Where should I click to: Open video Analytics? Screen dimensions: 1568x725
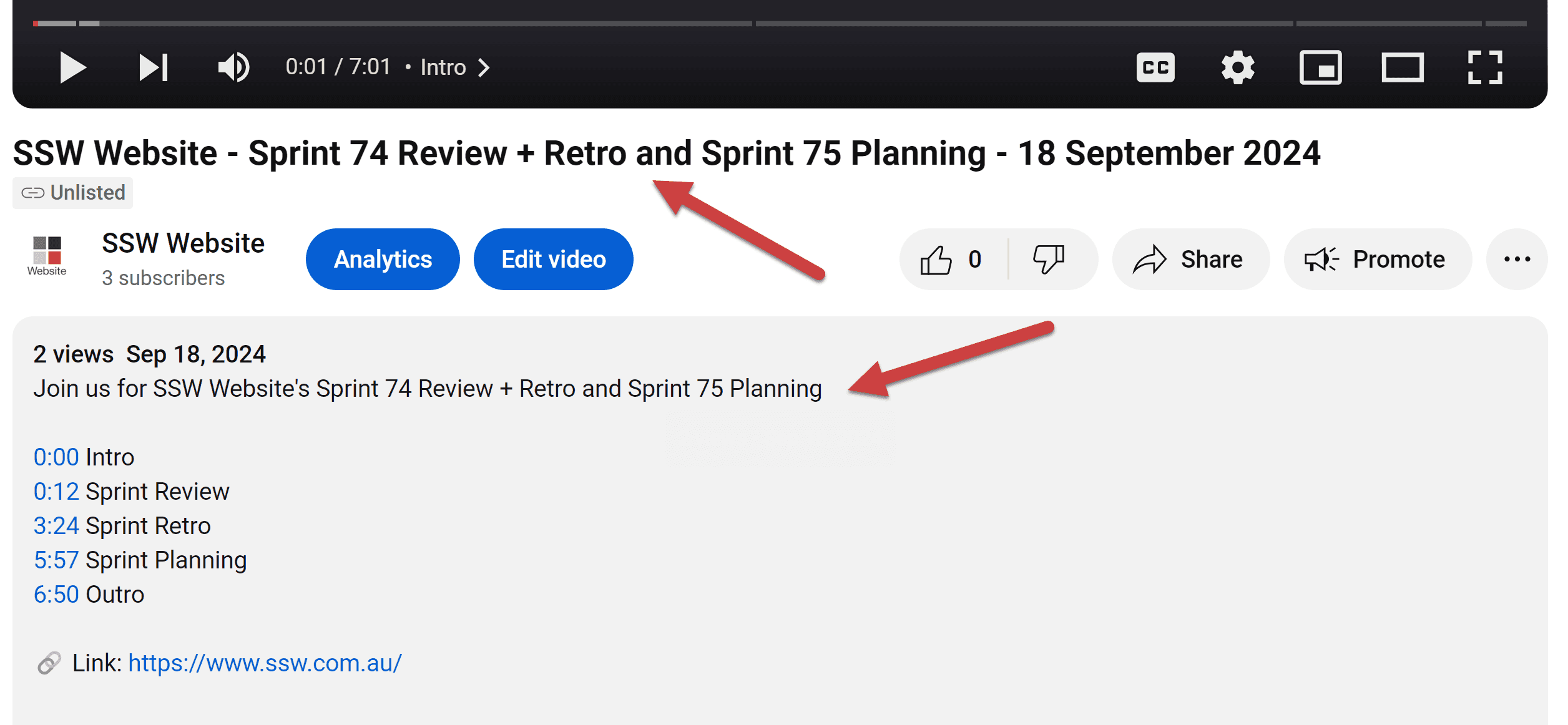tap(383, 260)
